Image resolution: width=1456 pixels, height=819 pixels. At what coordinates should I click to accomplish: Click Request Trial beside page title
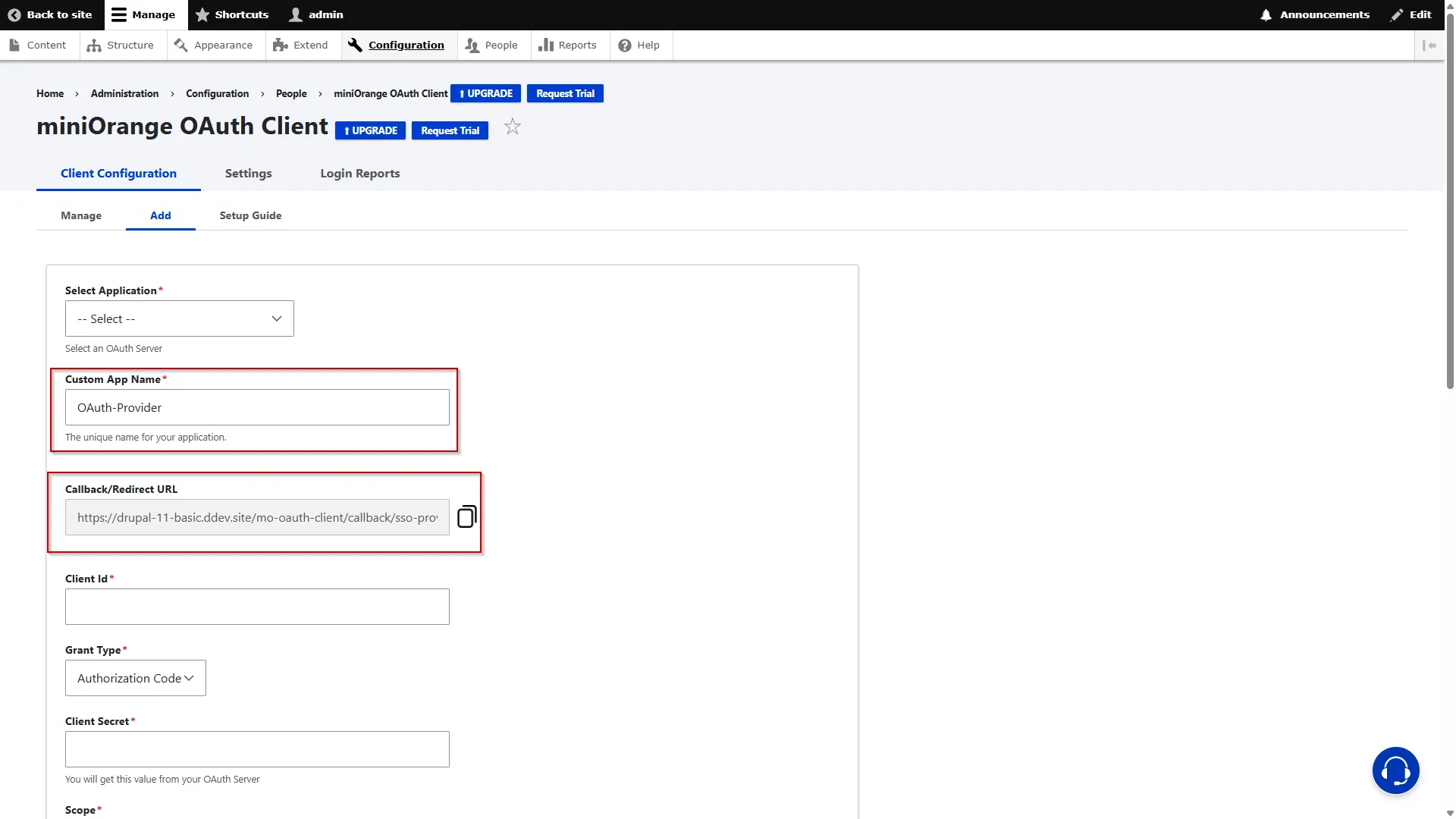coord(450,130)
